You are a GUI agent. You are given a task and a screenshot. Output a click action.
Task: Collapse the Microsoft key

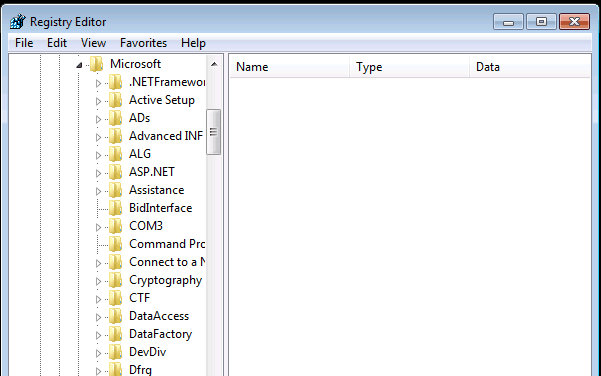(x=79, y=65)
